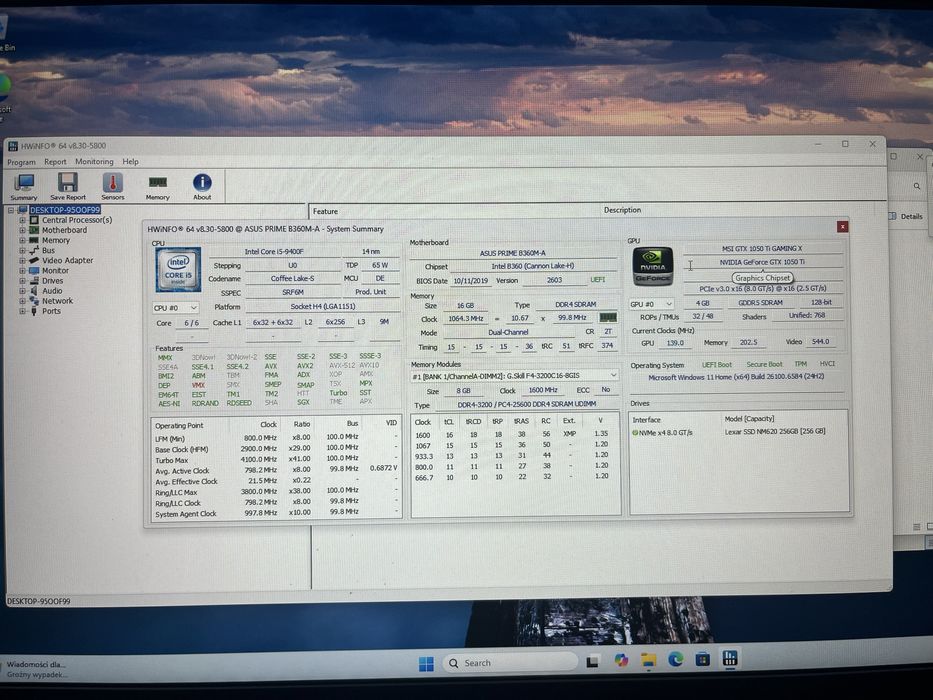
Task: Expand the Motherboard tree node
Action: point(22,230)
